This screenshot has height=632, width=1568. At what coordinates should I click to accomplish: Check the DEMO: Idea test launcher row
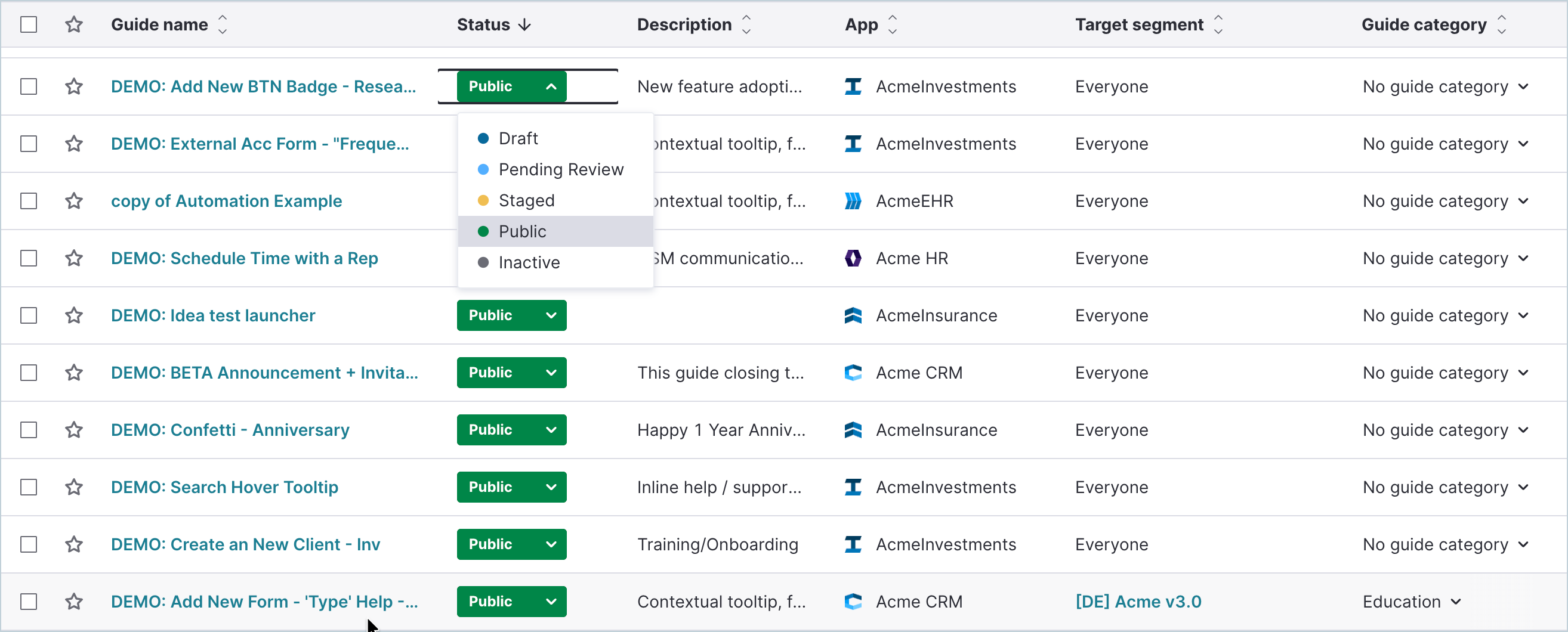(29, 315)
